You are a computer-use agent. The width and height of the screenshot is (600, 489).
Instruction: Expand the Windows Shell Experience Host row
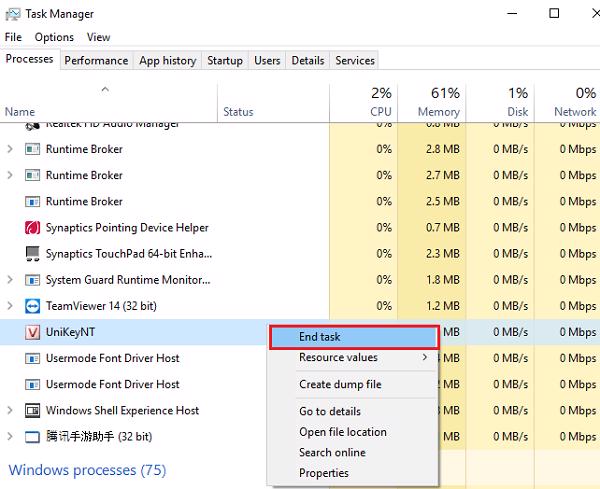tap(10, 410)
